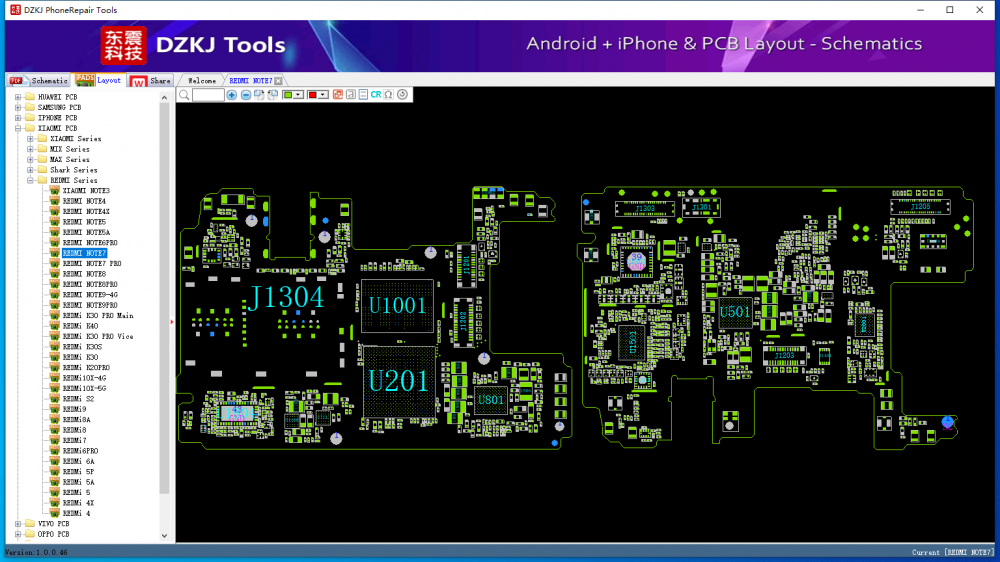Click chip U801 on the board

(x=490, y=400)
